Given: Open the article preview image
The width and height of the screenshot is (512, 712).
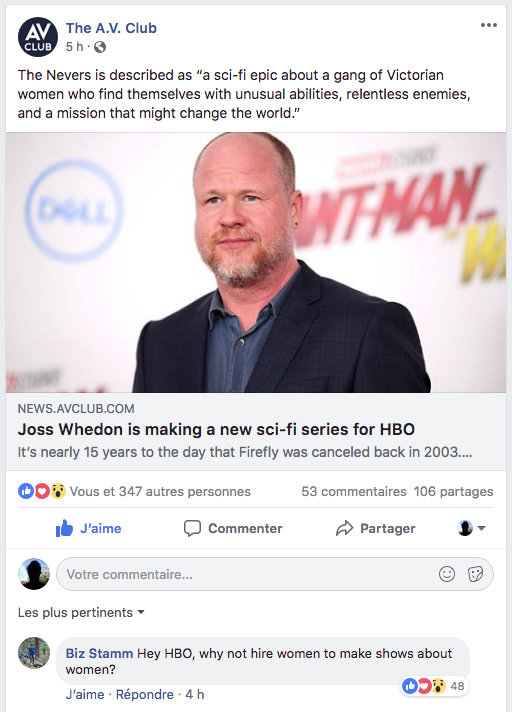Looking at the screenshot, I should (x=256, y=262).
